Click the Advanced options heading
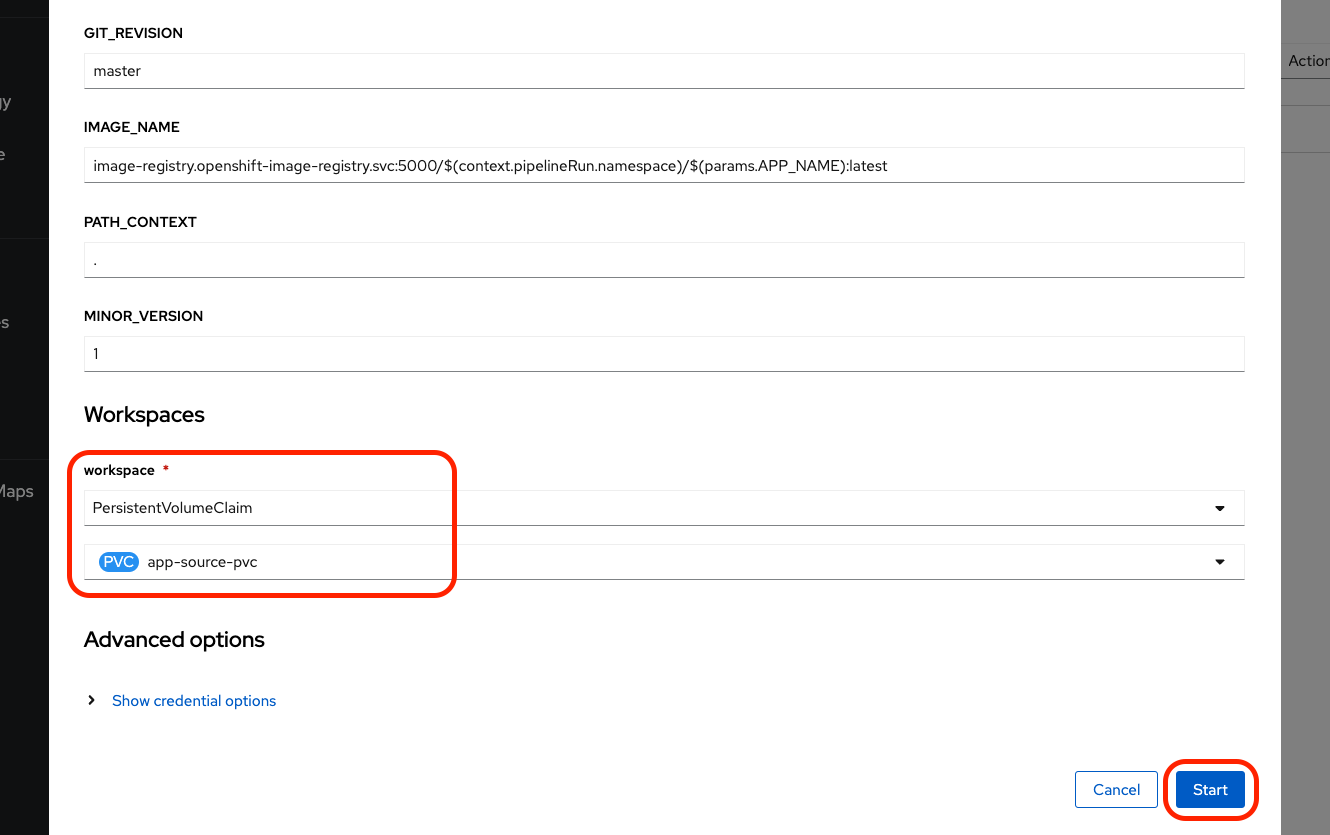Image resolution: width=1330 pixels, height=835 pixels. click(x=174, y=640)
